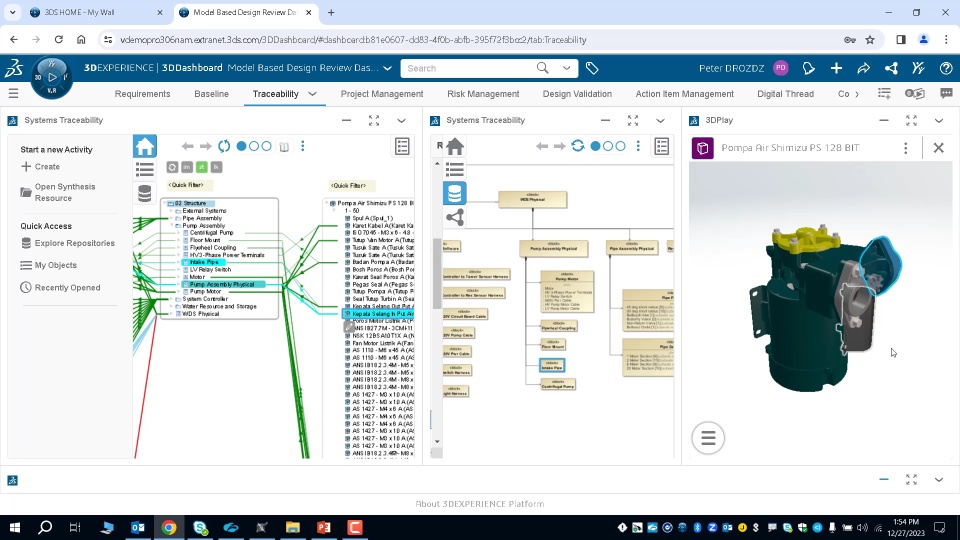Switch to the Baseline tab

tap(211, 94)
